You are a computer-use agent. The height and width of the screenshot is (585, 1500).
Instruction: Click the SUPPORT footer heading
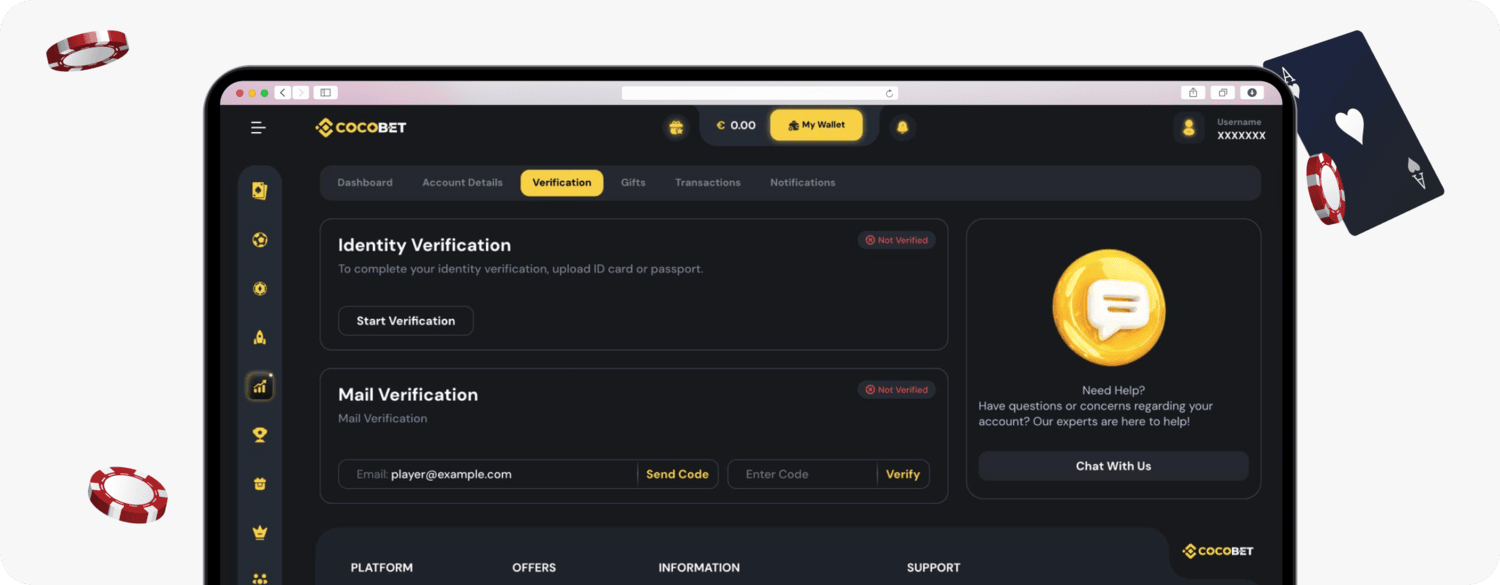(x=933, y=567)
